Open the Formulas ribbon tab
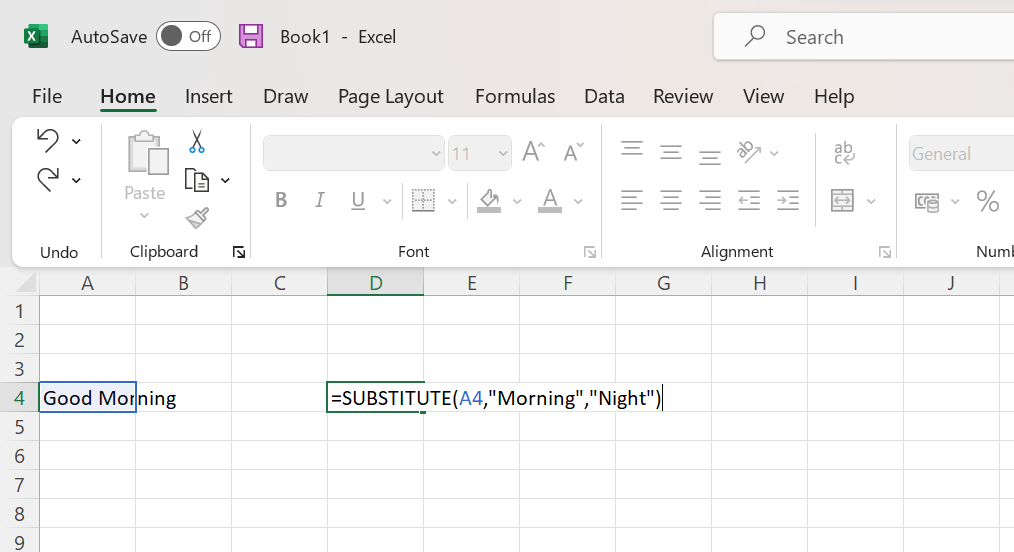 (x=514, y=96)
